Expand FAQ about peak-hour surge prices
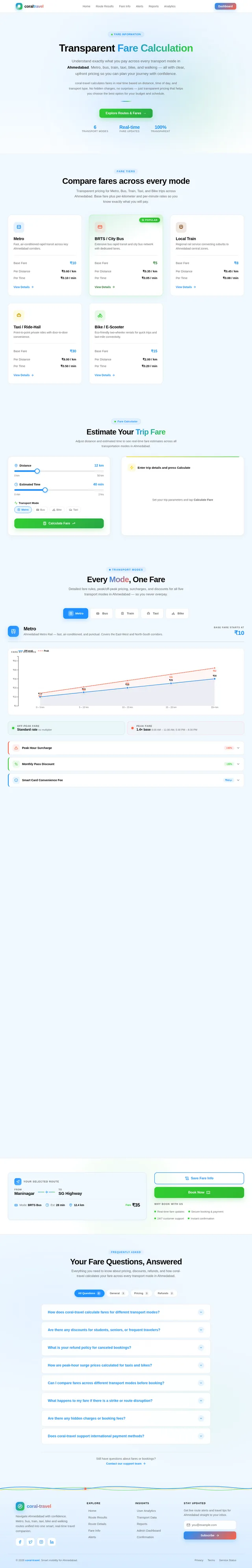 pos(126,1365)
